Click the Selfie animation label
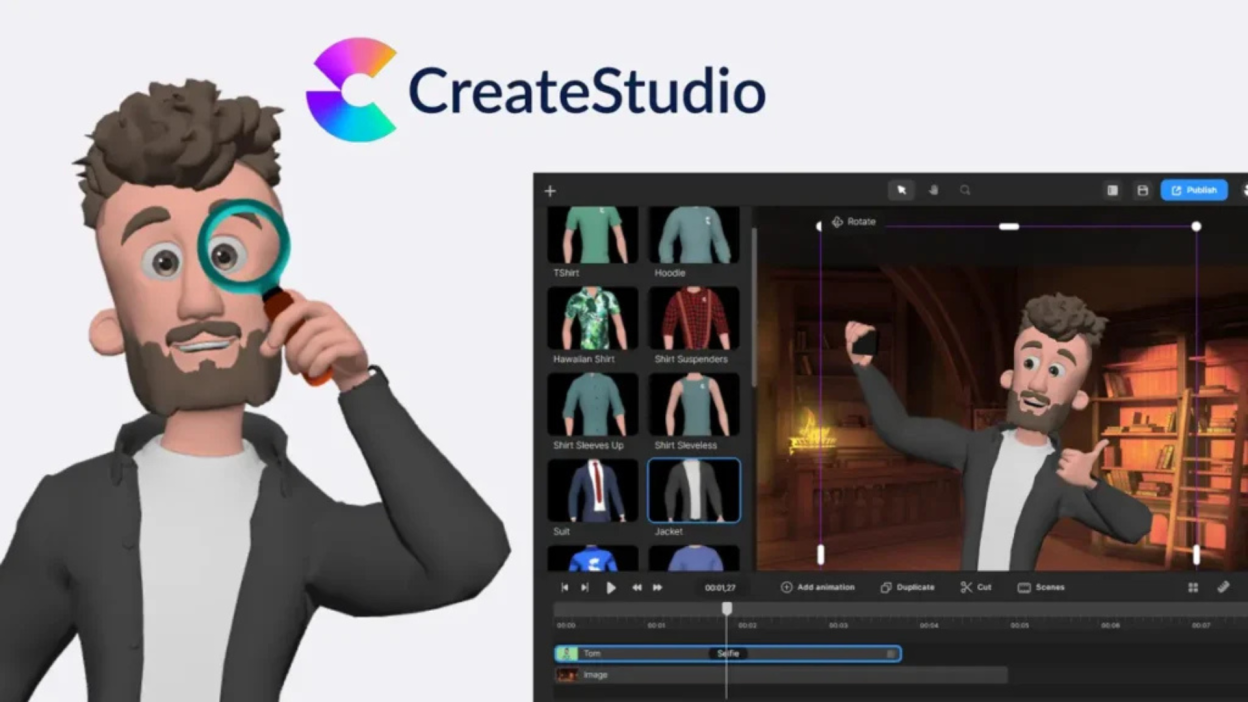The image size is (1248, 702). pyautogui.click(x=729, y=654)
